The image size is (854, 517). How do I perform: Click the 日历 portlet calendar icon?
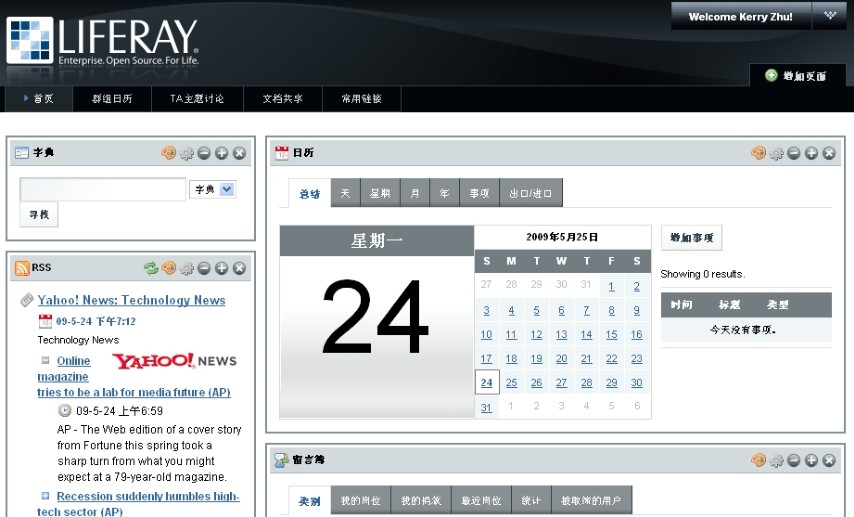pos(282,153)
